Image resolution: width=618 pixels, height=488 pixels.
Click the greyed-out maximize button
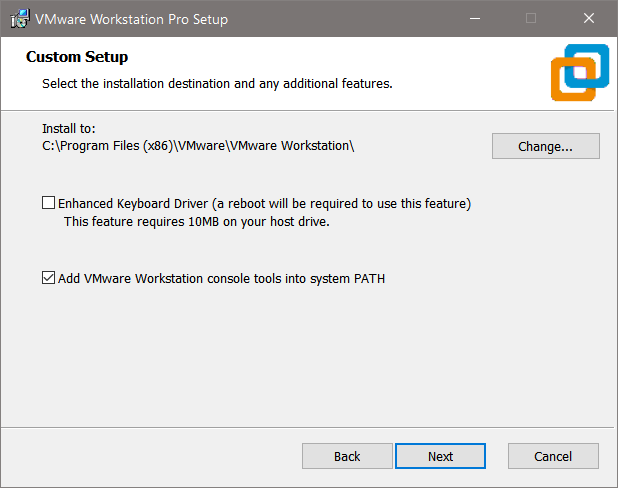point(531,19)
